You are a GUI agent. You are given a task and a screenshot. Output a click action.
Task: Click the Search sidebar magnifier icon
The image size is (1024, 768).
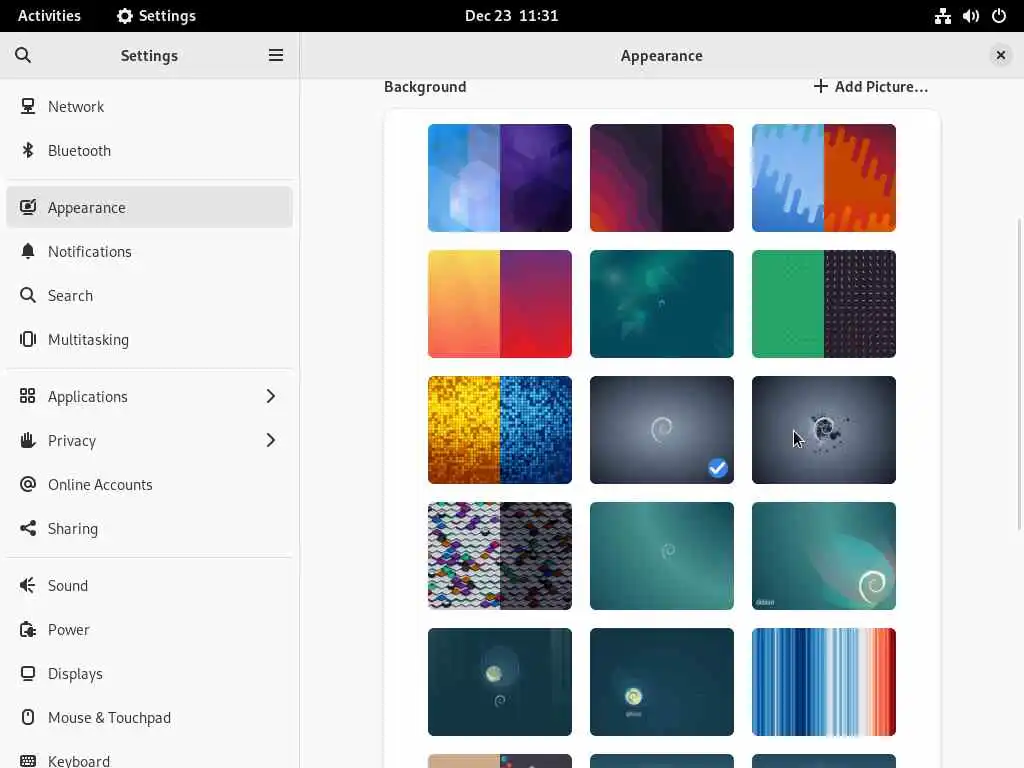coord(27,295)
